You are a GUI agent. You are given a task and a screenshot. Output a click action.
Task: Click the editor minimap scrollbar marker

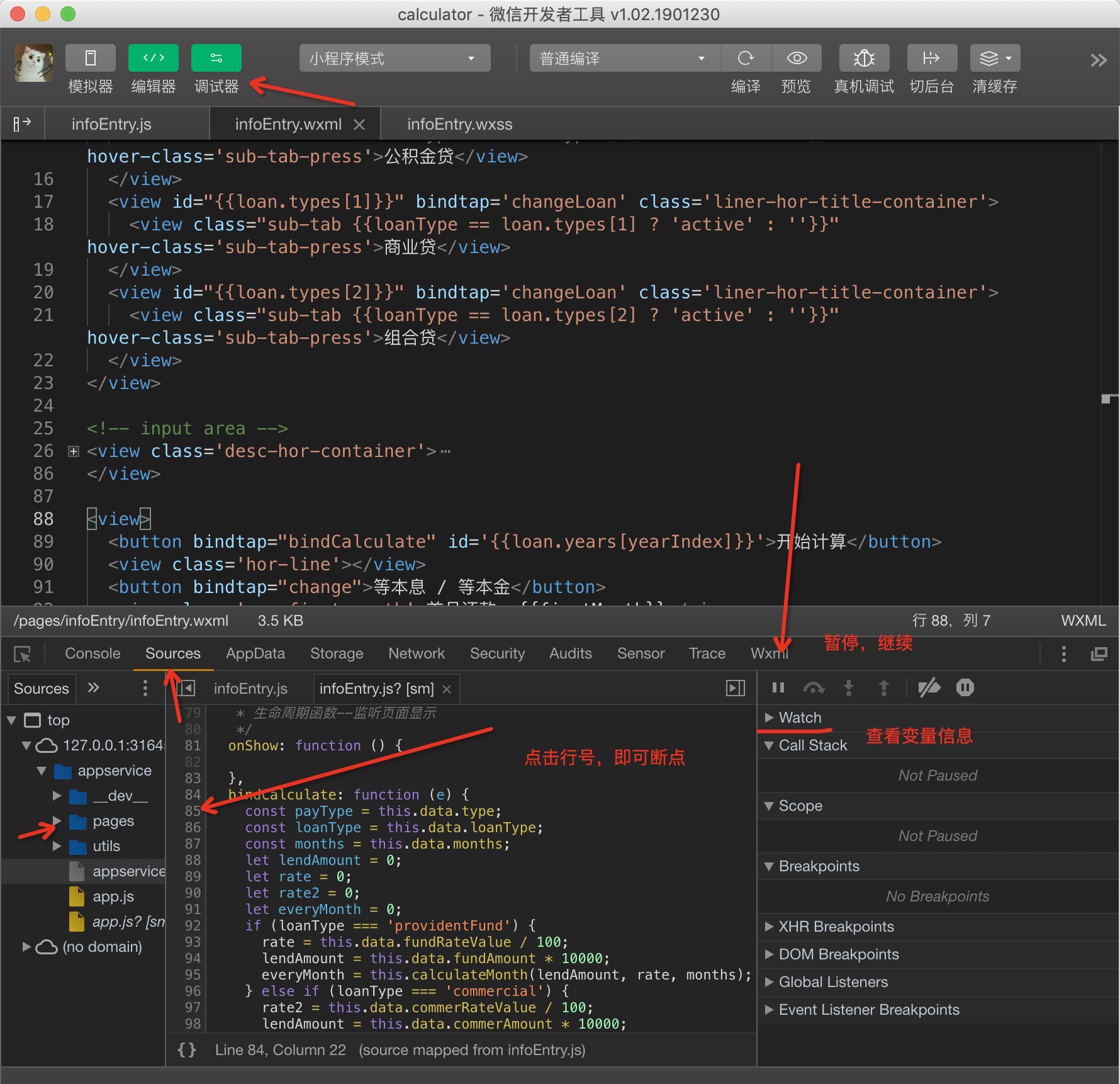[x=1107, y=398]
